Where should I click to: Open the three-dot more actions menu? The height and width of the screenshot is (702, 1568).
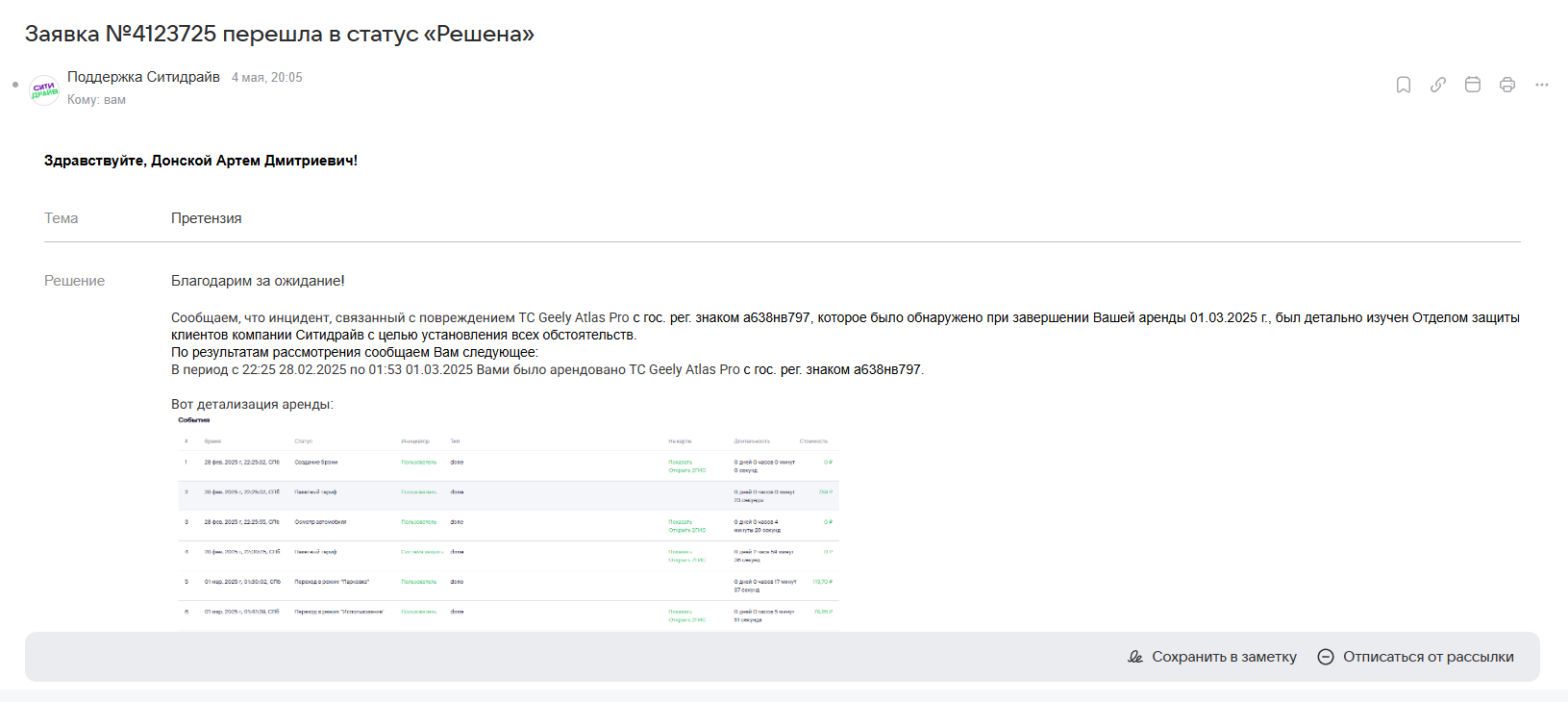1542,85
